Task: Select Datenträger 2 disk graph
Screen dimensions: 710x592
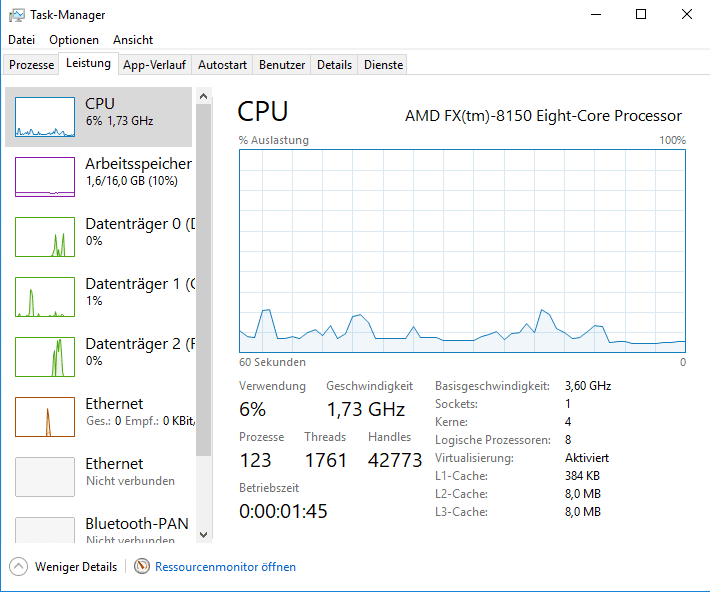Action: (45, 357)
